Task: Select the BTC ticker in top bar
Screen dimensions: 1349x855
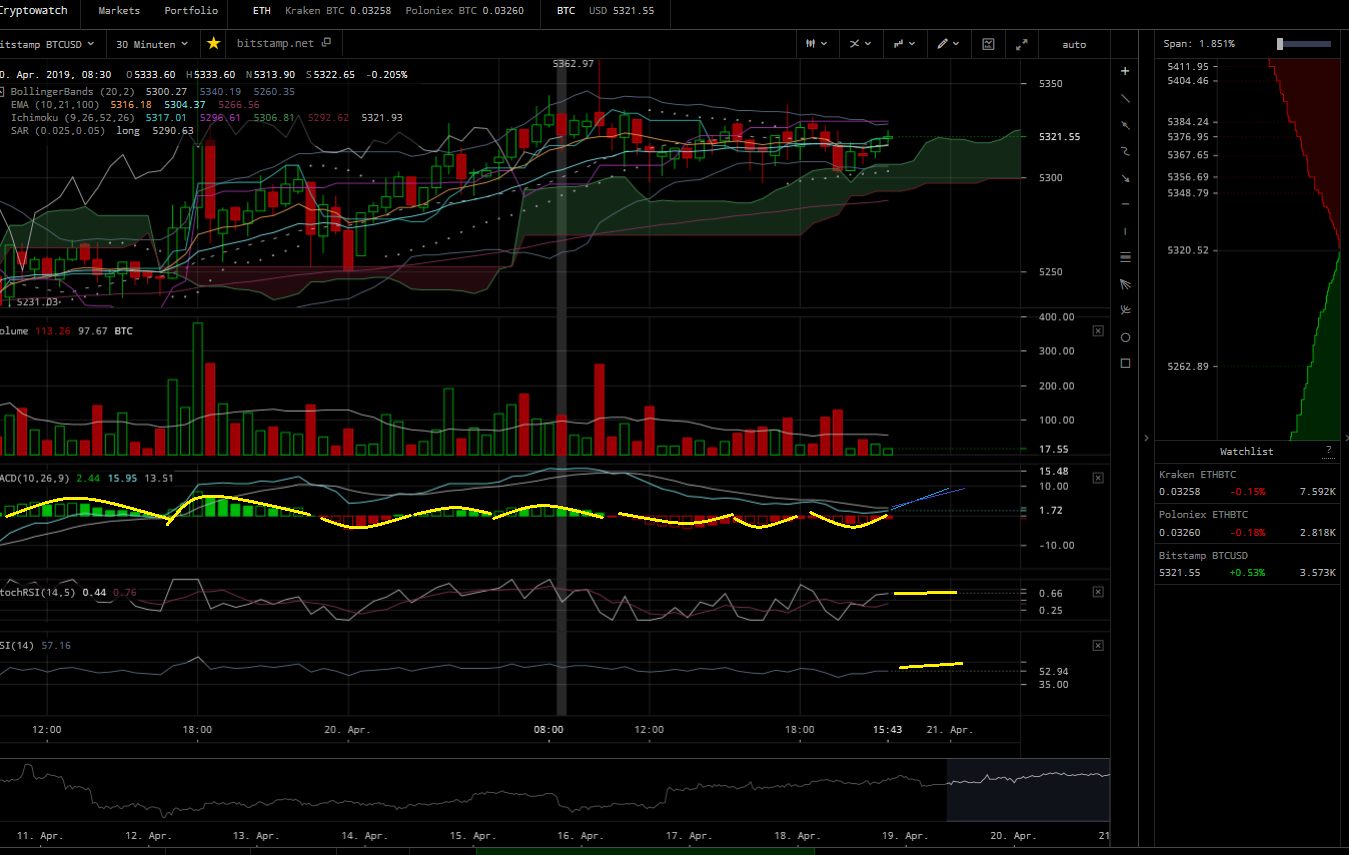Action: pyautogui.click(x=566, y=11)
